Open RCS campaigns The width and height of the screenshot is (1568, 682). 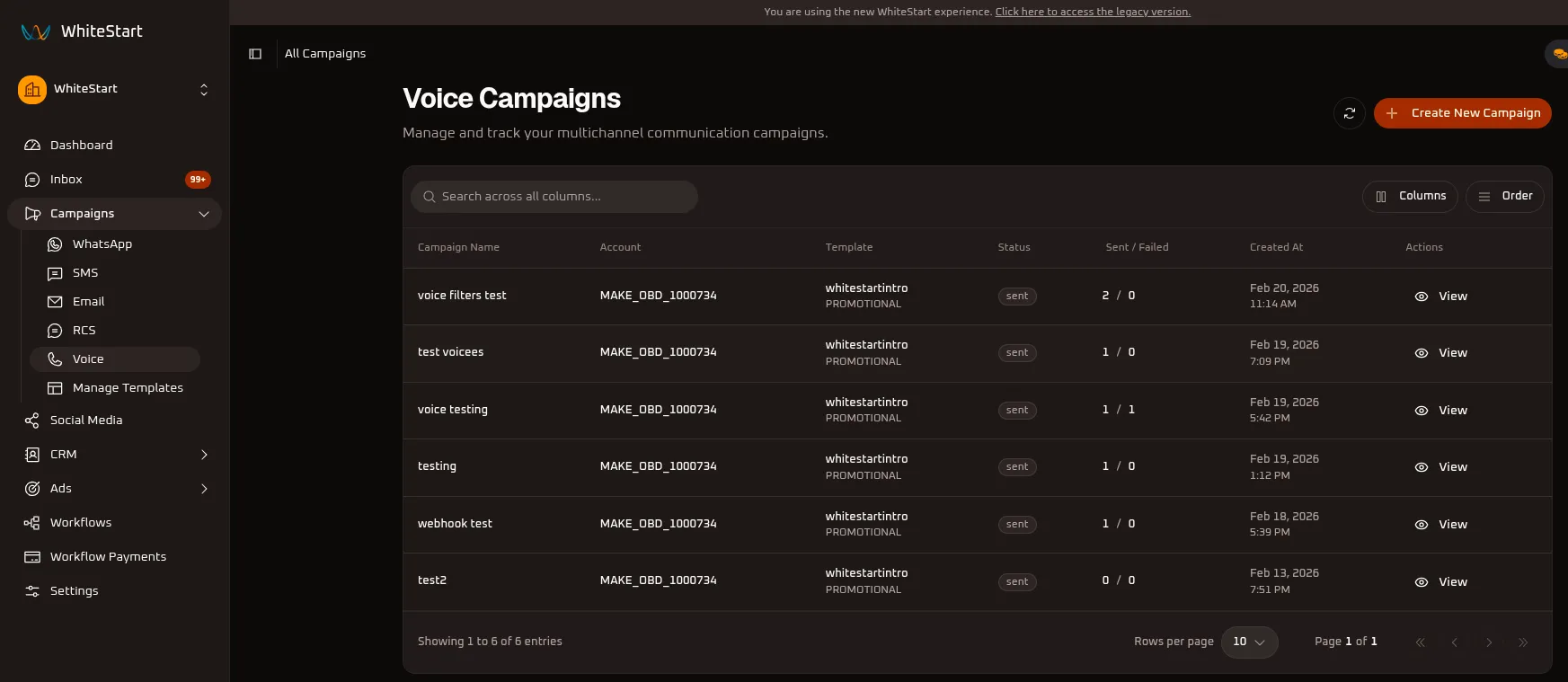(x=115, y=330)
